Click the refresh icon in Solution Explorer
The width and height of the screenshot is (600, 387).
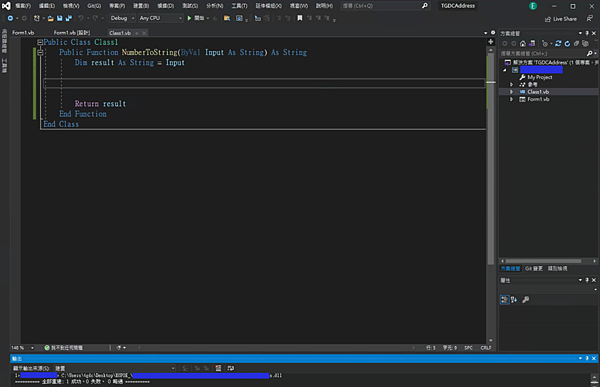pos(567,43)
